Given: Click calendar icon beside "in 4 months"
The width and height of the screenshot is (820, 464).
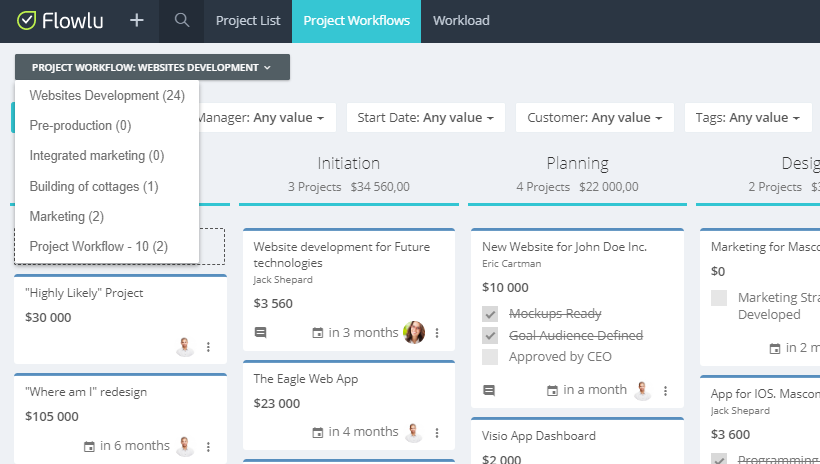Looking at the screenshot, I should 317,433.
